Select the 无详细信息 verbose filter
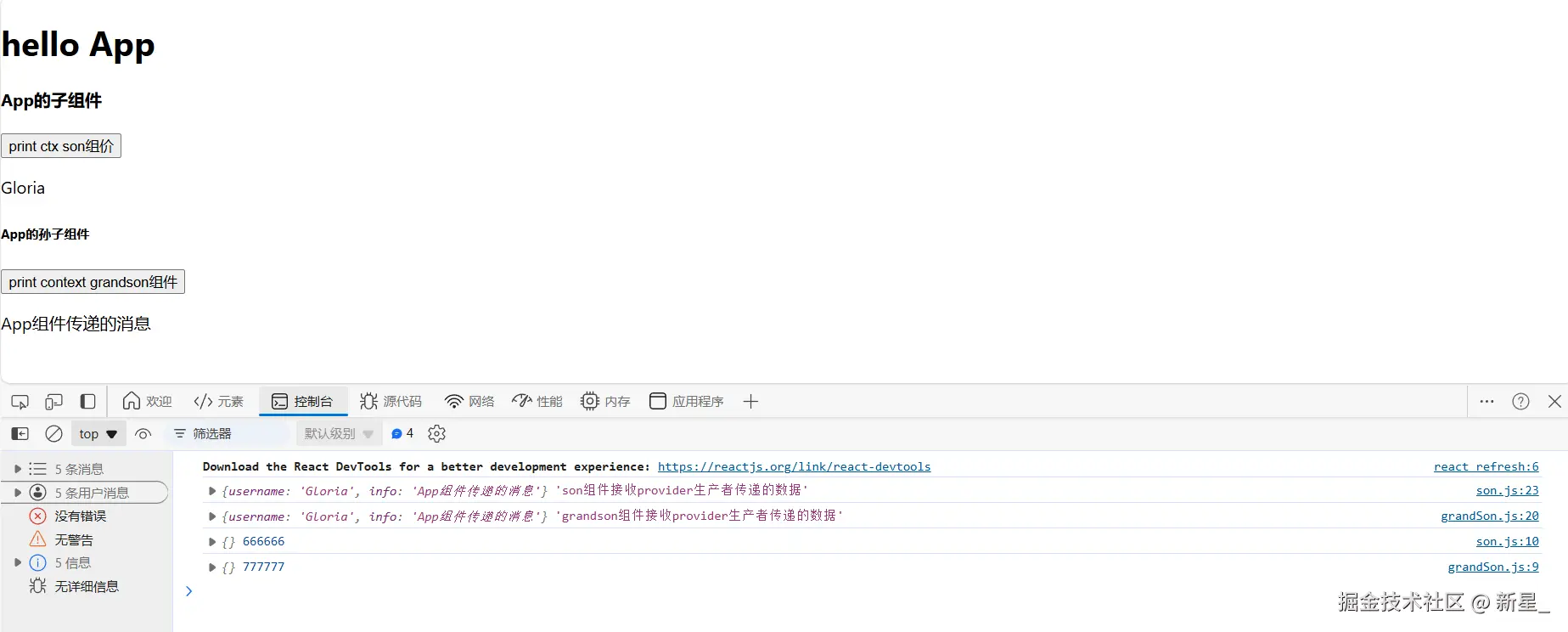 tap(86, 587)
